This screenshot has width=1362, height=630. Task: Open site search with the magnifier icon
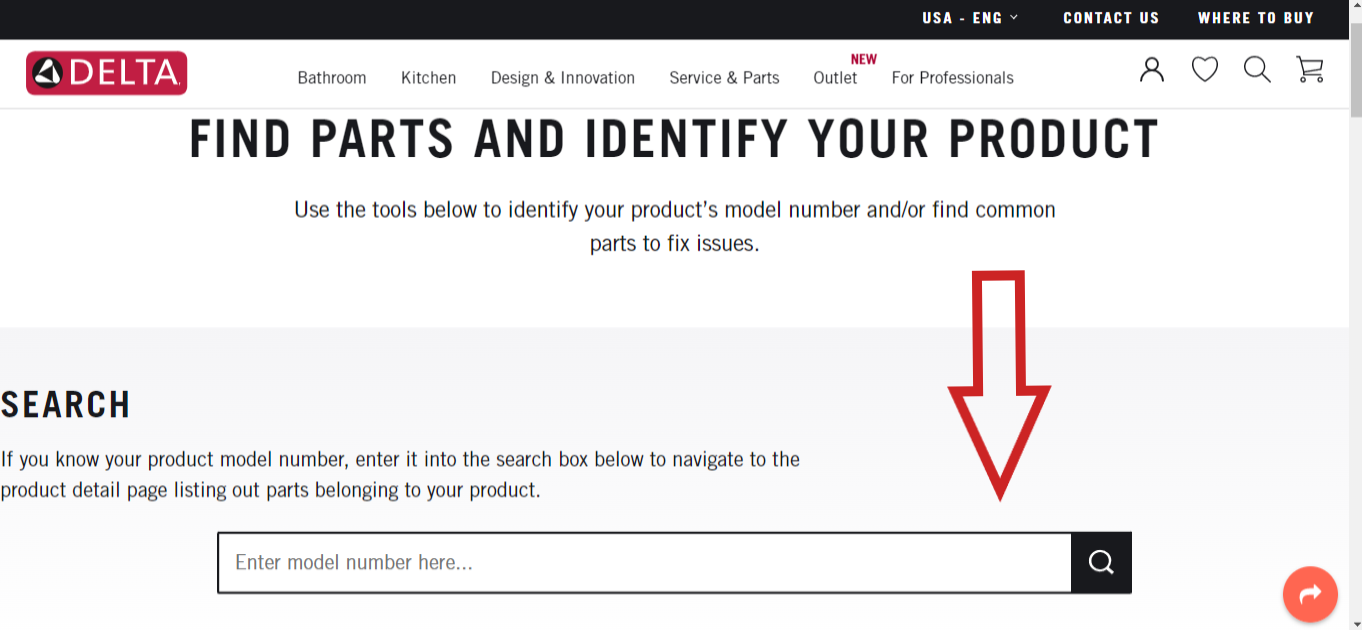tap(1257, 70)
